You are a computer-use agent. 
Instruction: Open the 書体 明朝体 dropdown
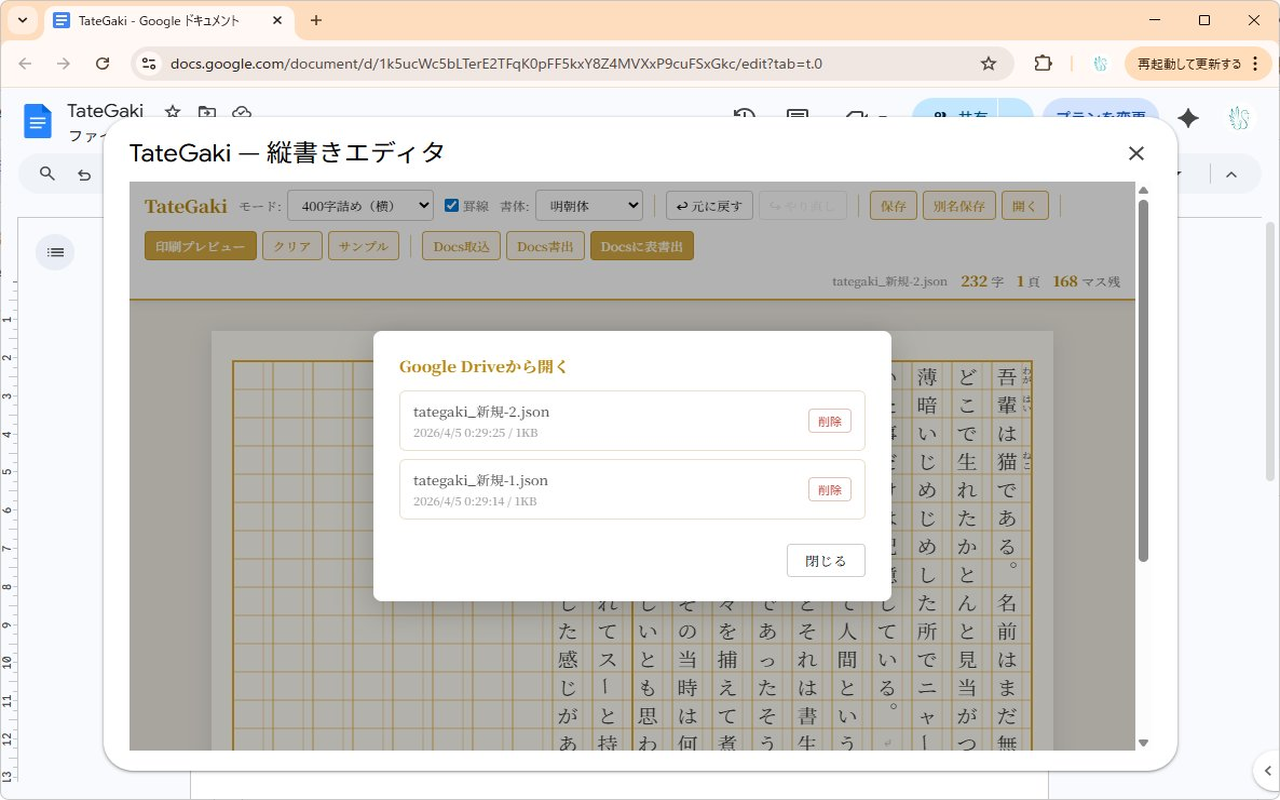[x=589, y=206]
